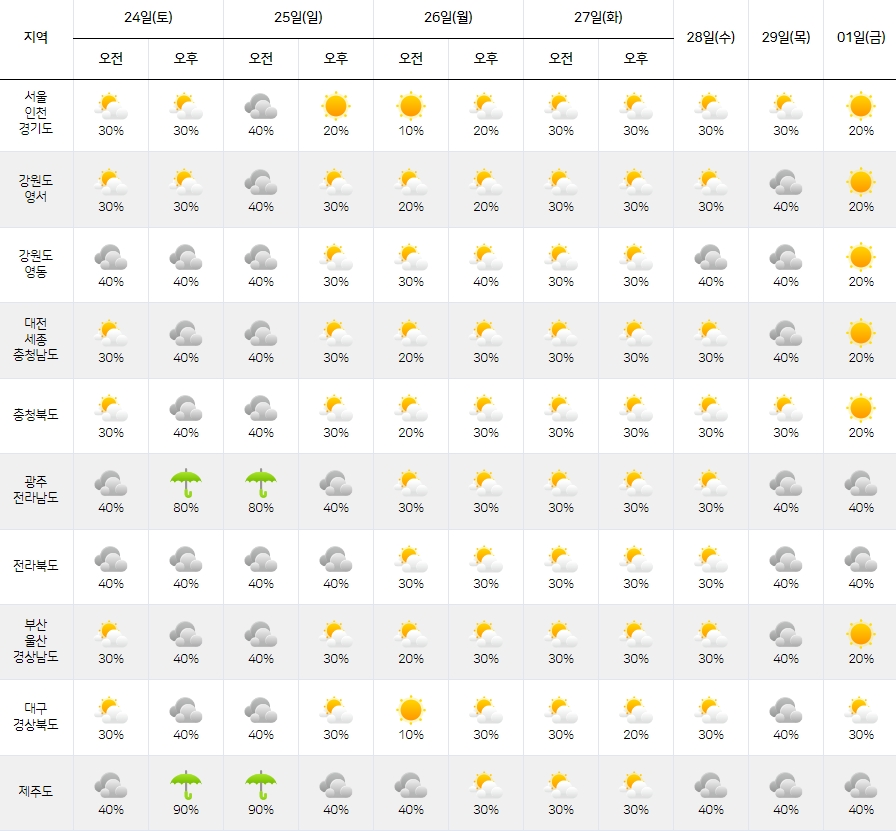Click the umbrella icon for 광주 전라남도 24일 오후
The height and width of the screenshot is (831, 896).
pyautogui.click(x=186, y=484)
